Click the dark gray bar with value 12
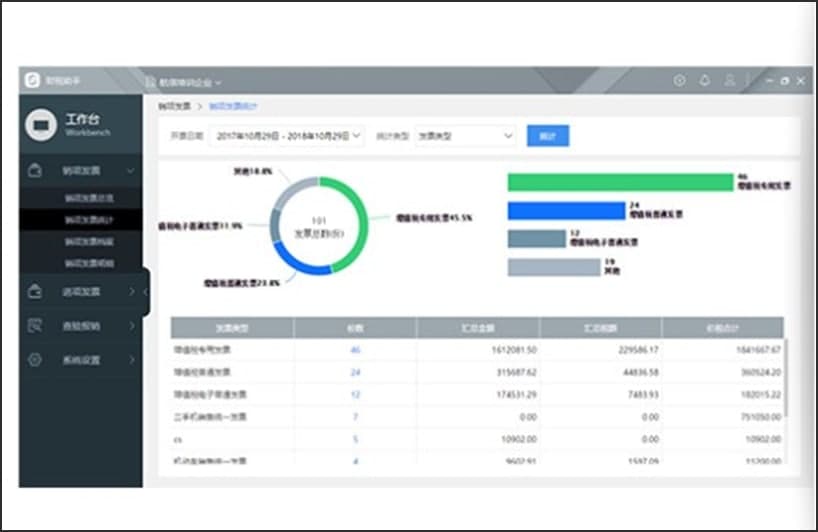The width and height of the screenshot is (818, 532). (537, 239)
